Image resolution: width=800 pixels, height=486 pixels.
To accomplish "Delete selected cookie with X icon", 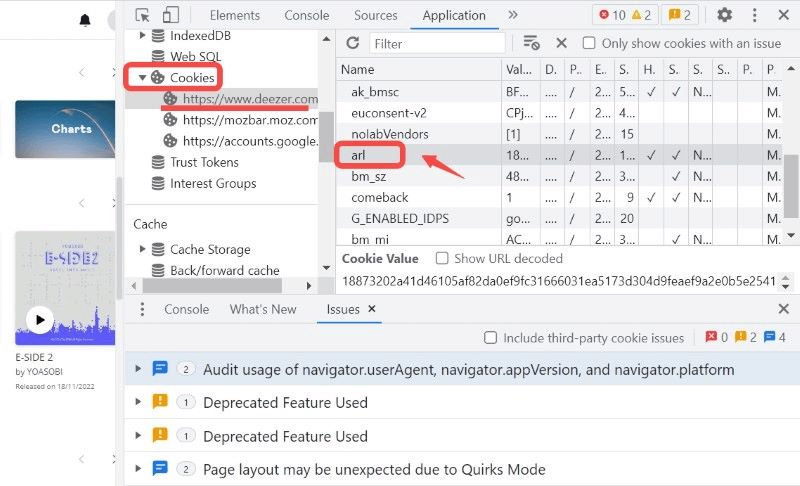I will point(561,43).
